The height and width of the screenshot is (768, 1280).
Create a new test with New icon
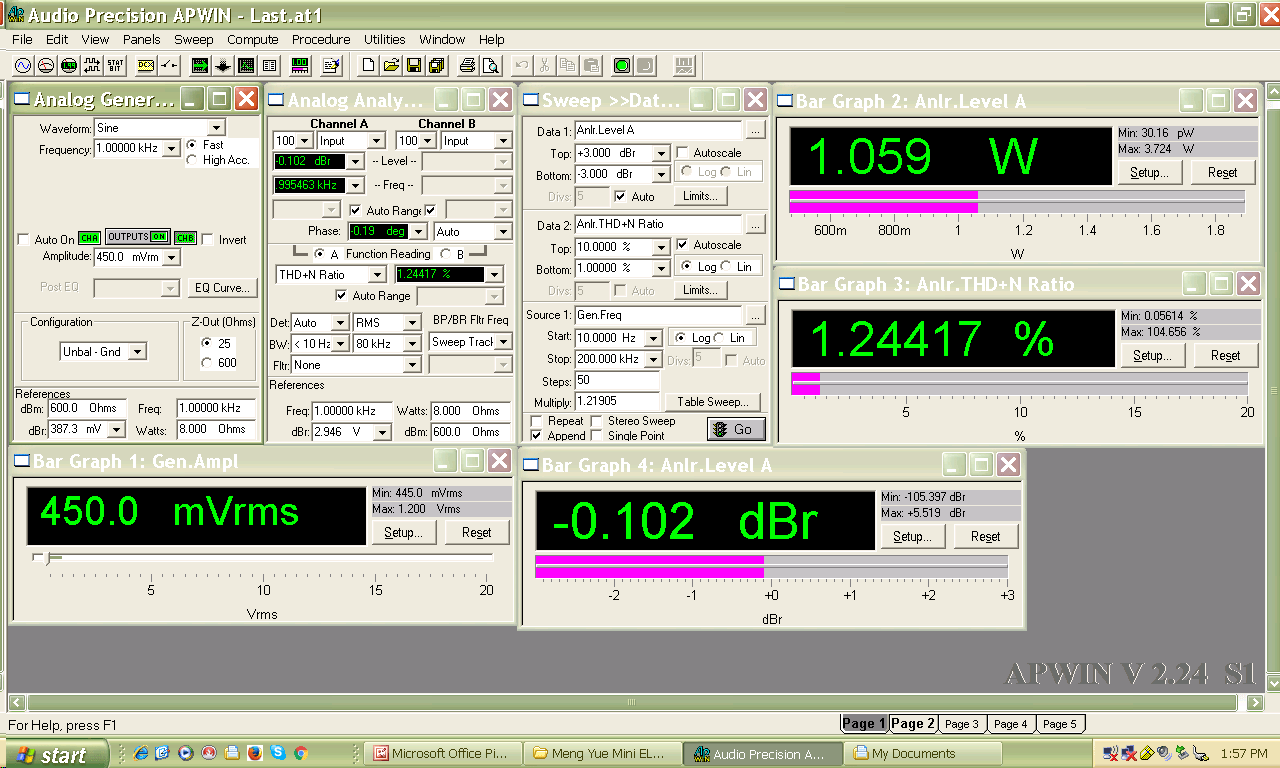[x=368, y=65]
